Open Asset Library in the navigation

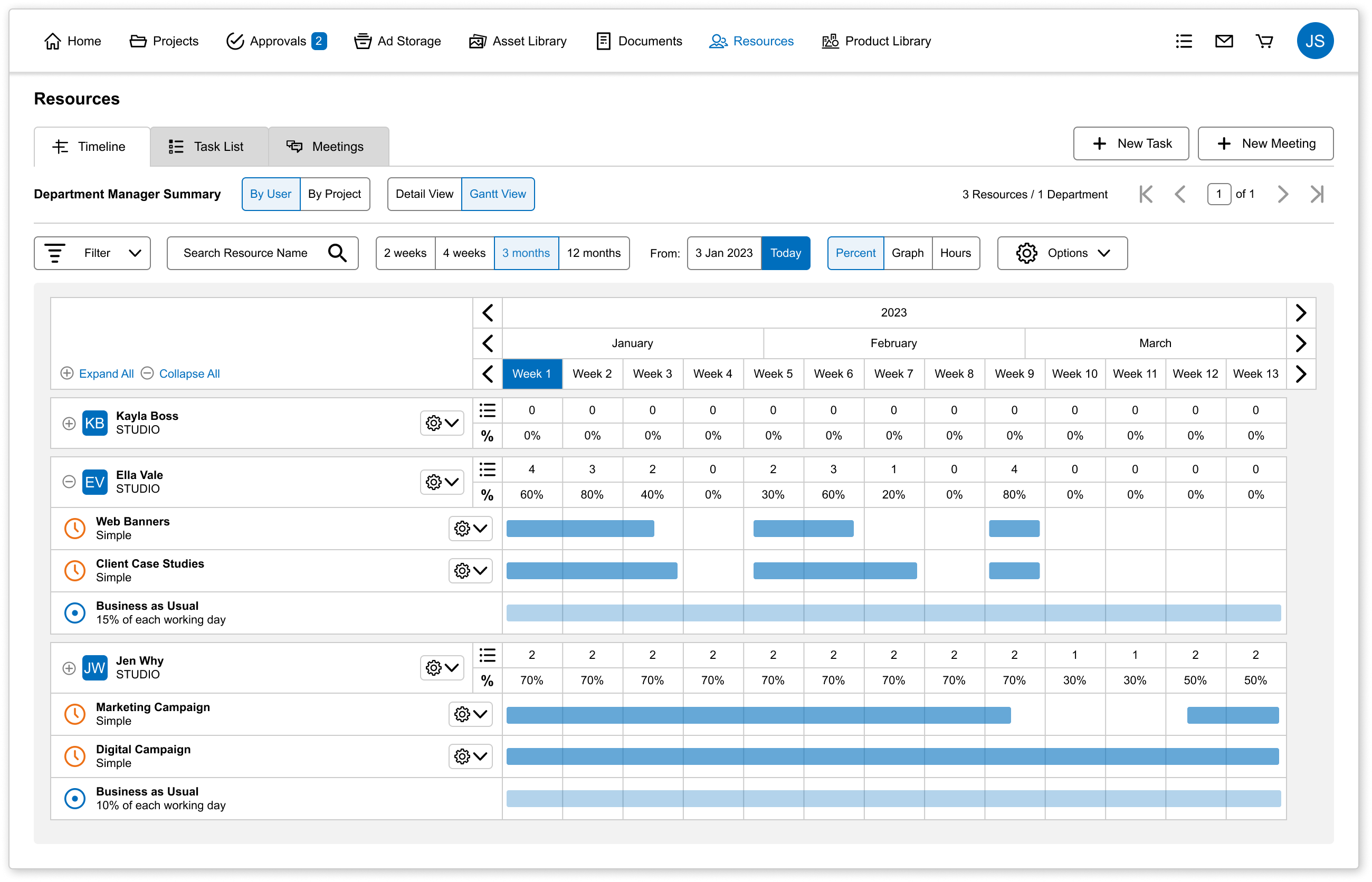(x=517, y=41)
